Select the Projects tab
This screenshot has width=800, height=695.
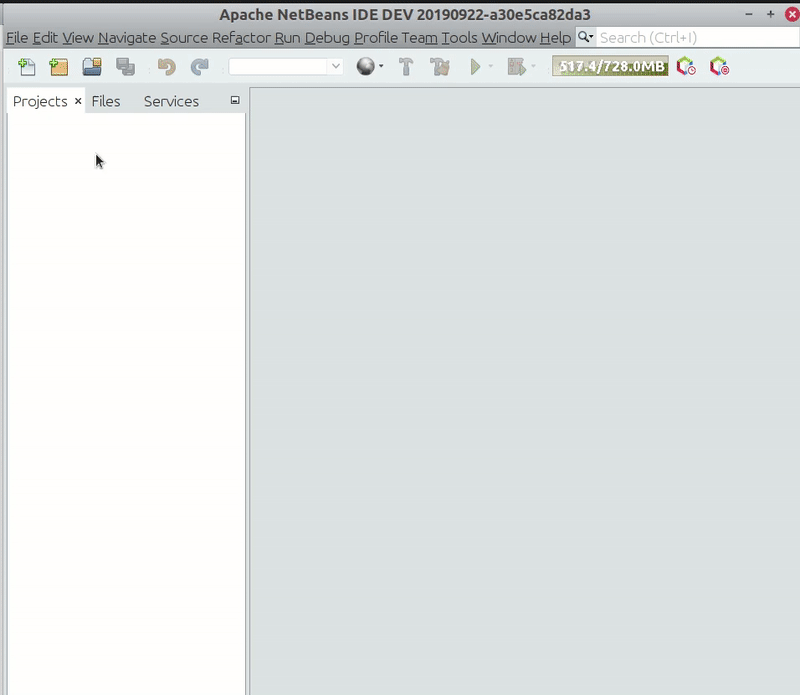point(40,102)
